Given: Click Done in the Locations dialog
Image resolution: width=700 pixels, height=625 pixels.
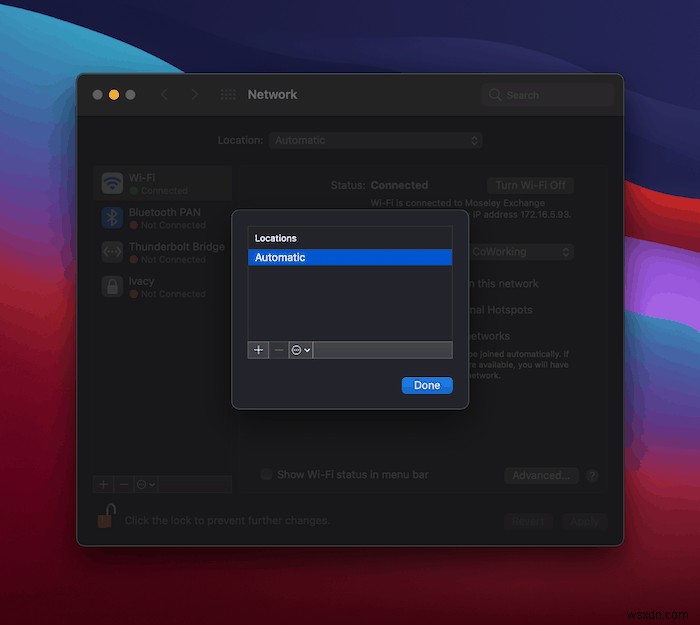Looking at the screenshot, I should [427, 385].
